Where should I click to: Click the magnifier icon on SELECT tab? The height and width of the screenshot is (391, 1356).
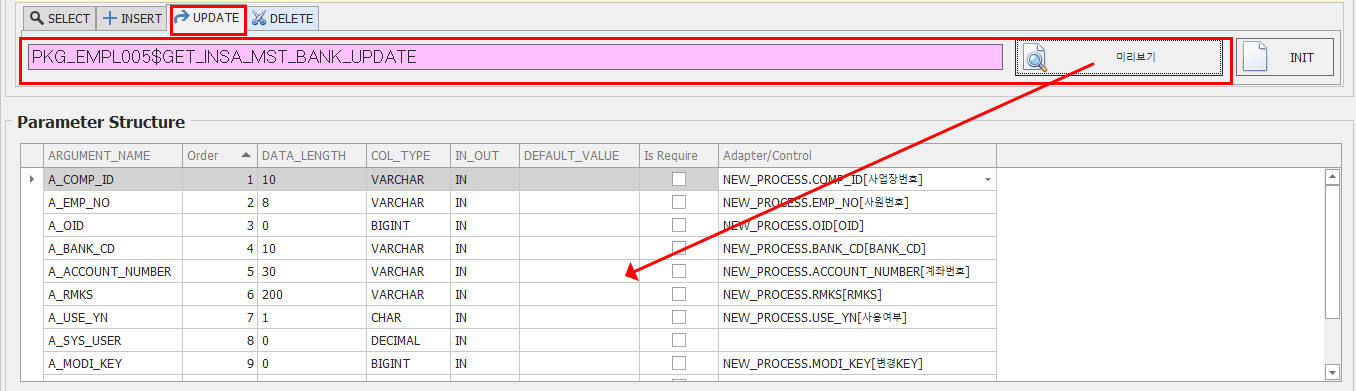point(38,18)
